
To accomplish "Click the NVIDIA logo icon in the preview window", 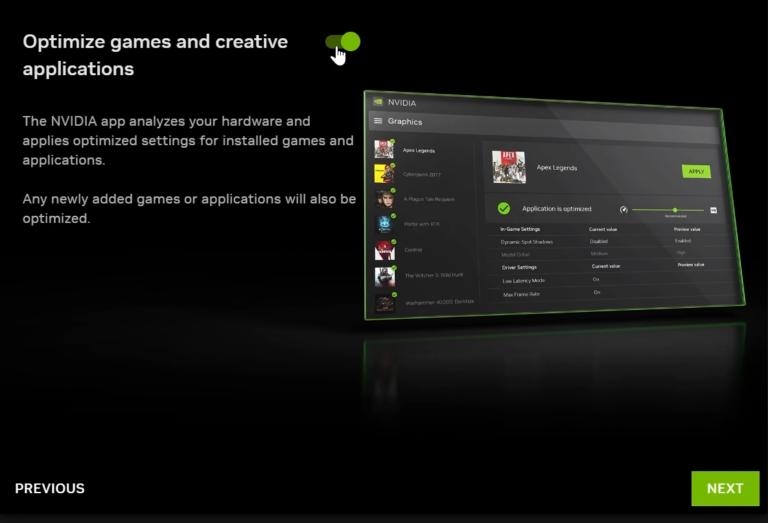I will (x=378, y=102).
